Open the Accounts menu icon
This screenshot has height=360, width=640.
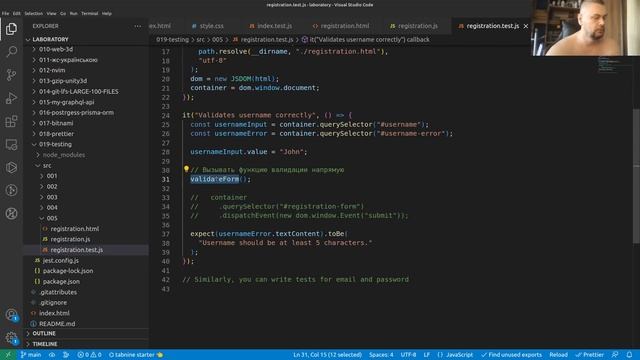[11, 315]
